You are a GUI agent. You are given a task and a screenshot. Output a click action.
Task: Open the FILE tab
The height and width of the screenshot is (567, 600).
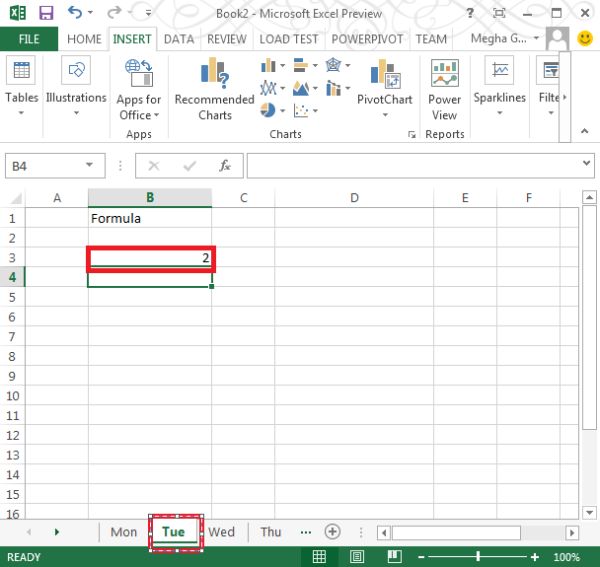point(29,39)
